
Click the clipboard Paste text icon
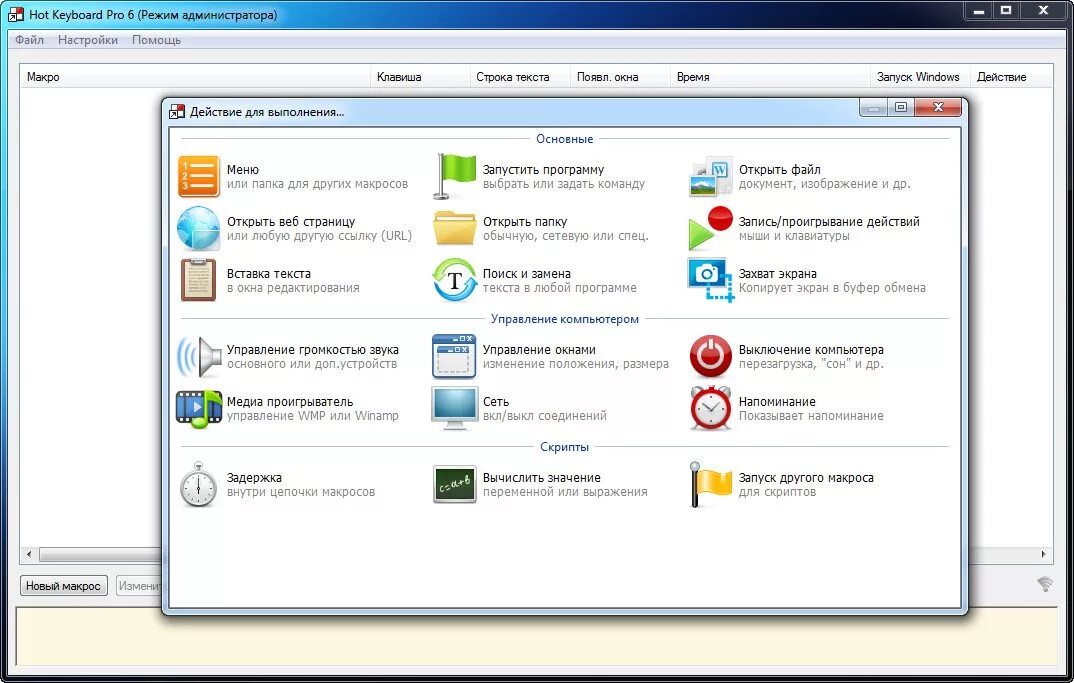[x=199, y=280]
